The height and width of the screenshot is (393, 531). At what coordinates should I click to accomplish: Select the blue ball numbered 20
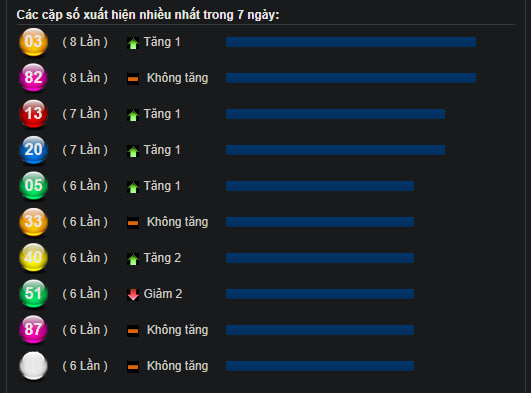(33, 150)
